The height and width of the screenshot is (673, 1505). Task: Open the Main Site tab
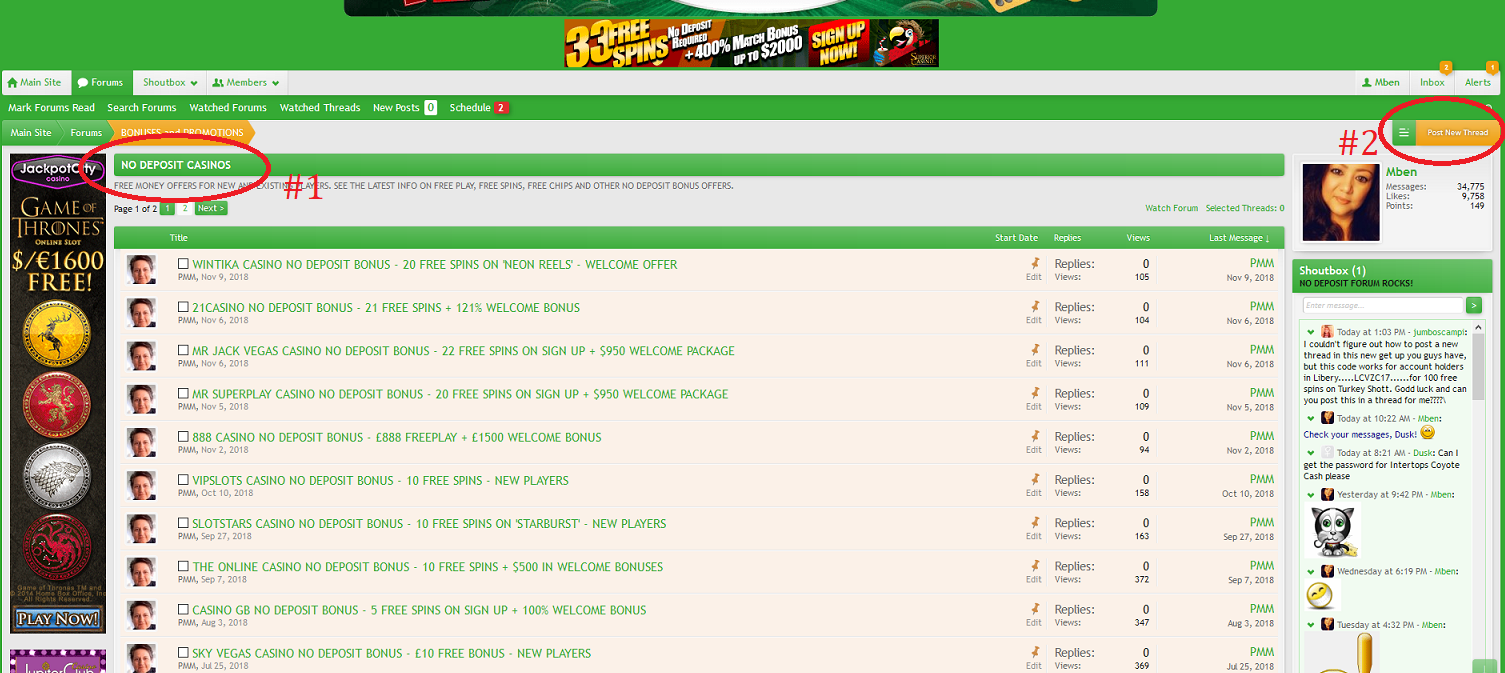(35, 83)
